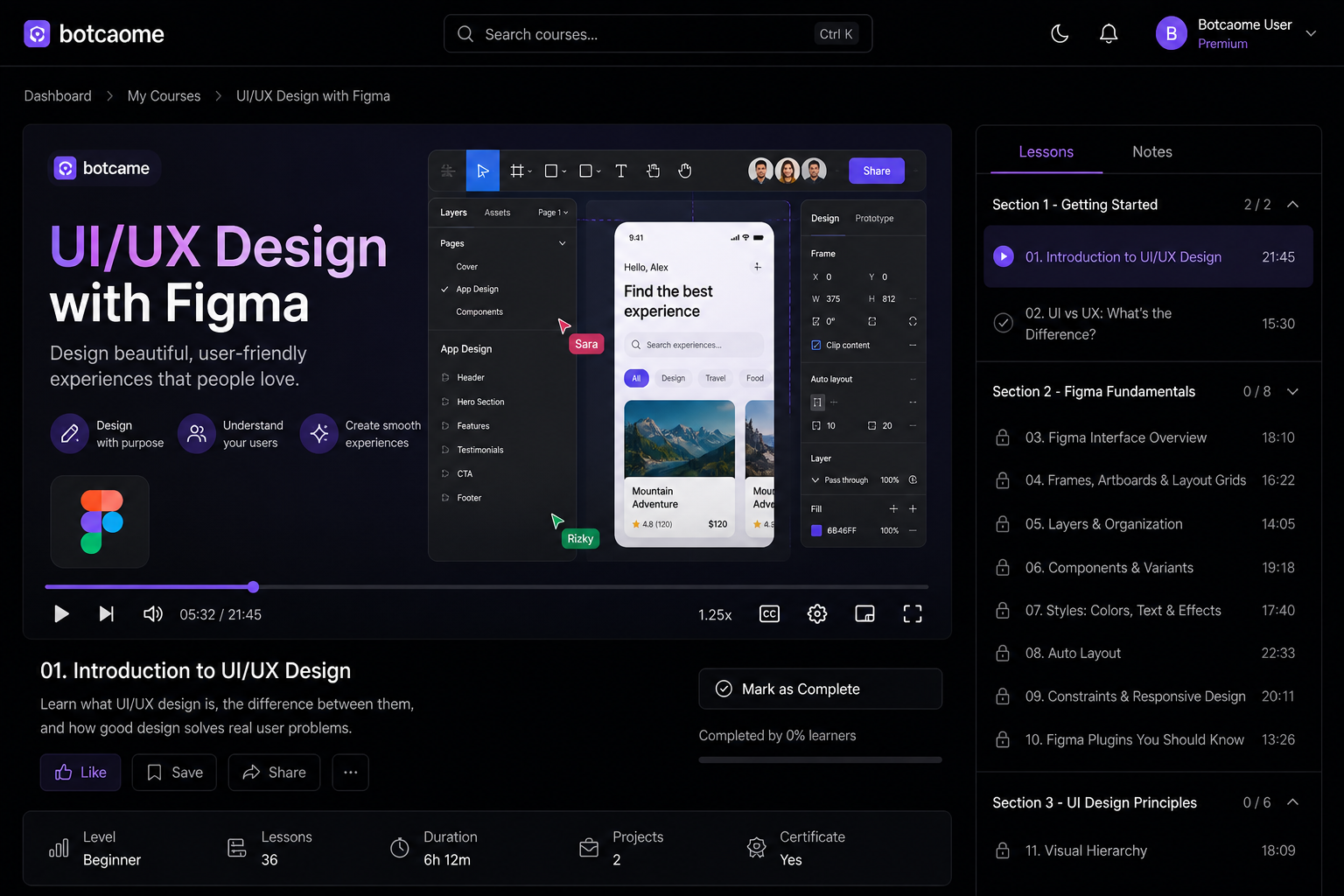This screenshot has width=1344, height=896.
Task: Select the App Design page
Action: tap(477, 290)
